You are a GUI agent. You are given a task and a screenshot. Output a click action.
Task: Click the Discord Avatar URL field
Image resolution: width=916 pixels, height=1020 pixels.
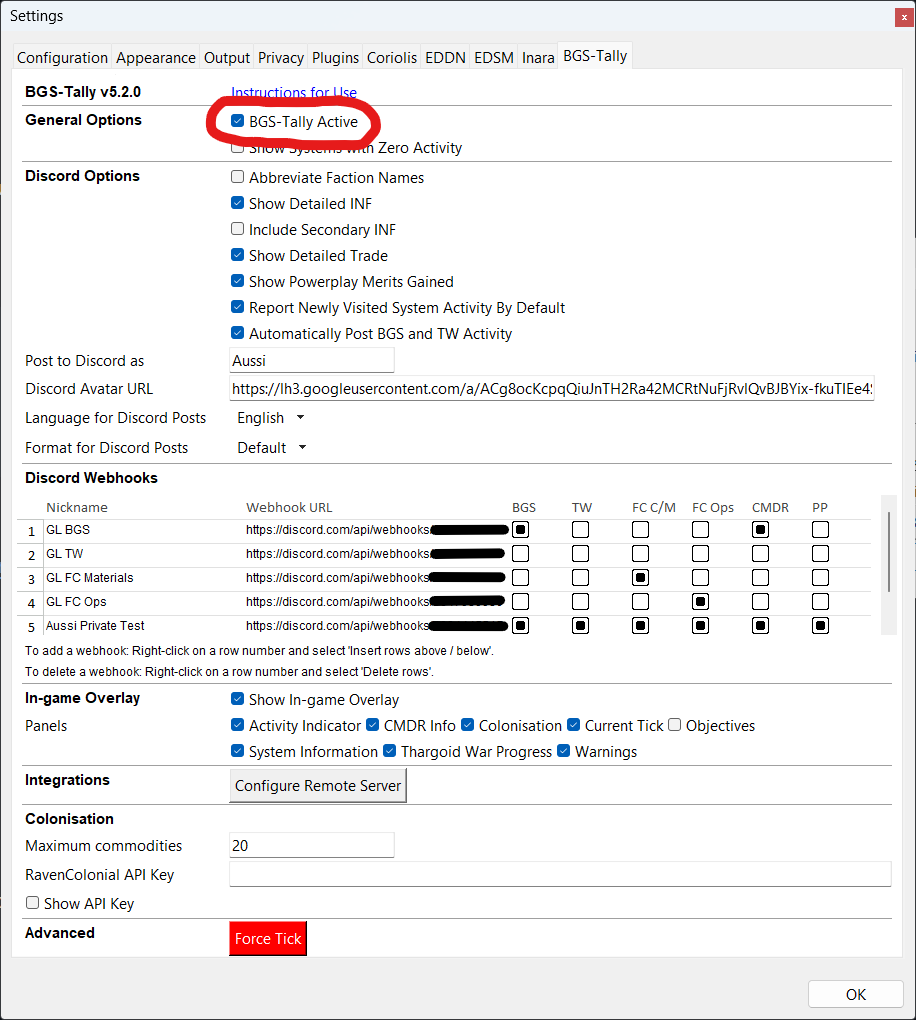[552, 388]
